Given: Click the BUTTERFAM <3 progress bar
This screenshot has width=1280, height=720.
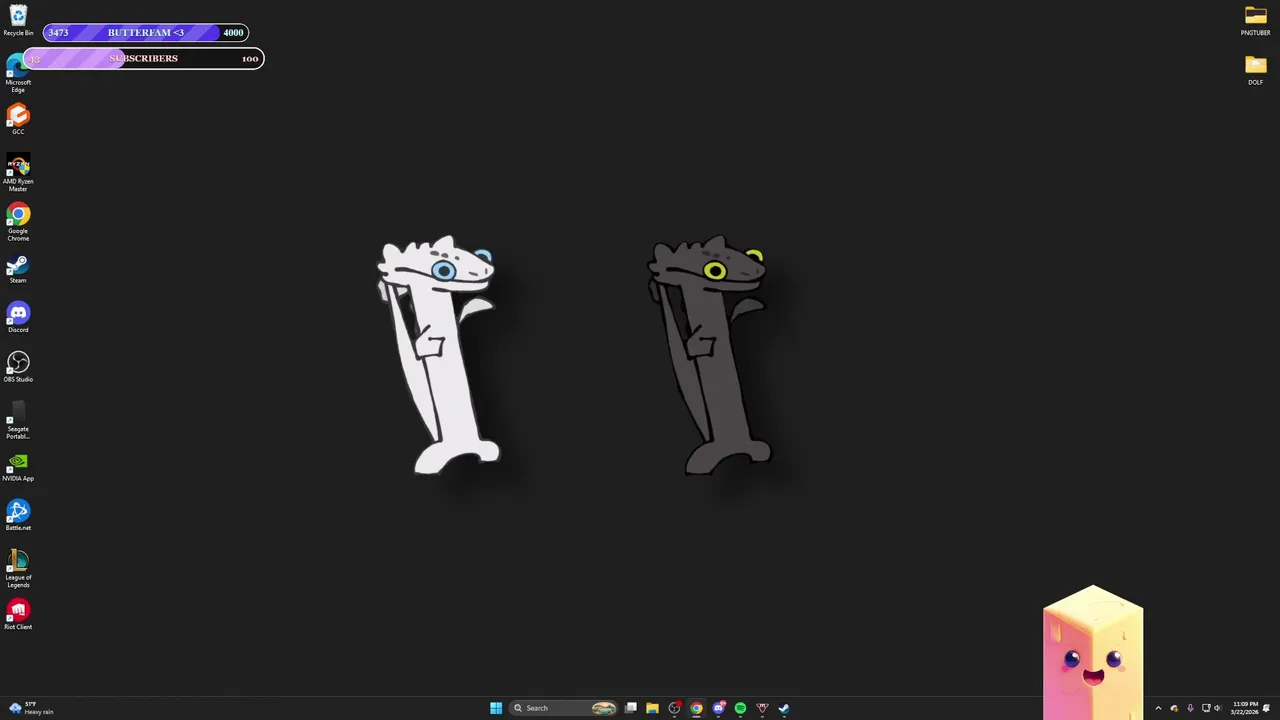Looking at the screenshot, I should pos(146,32).
